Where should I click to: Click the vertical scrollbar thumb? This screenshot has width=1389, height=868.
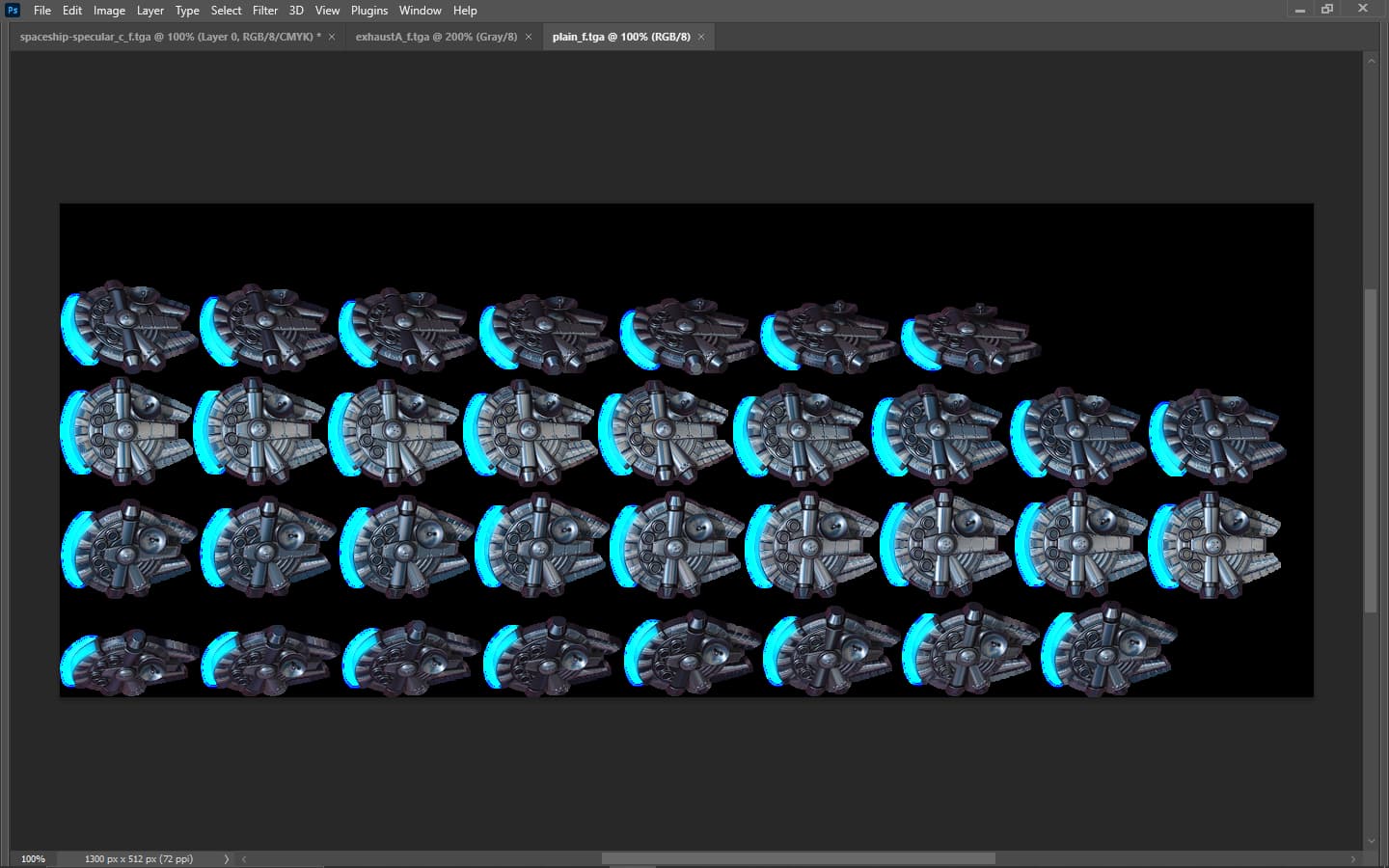(1371, 450)
